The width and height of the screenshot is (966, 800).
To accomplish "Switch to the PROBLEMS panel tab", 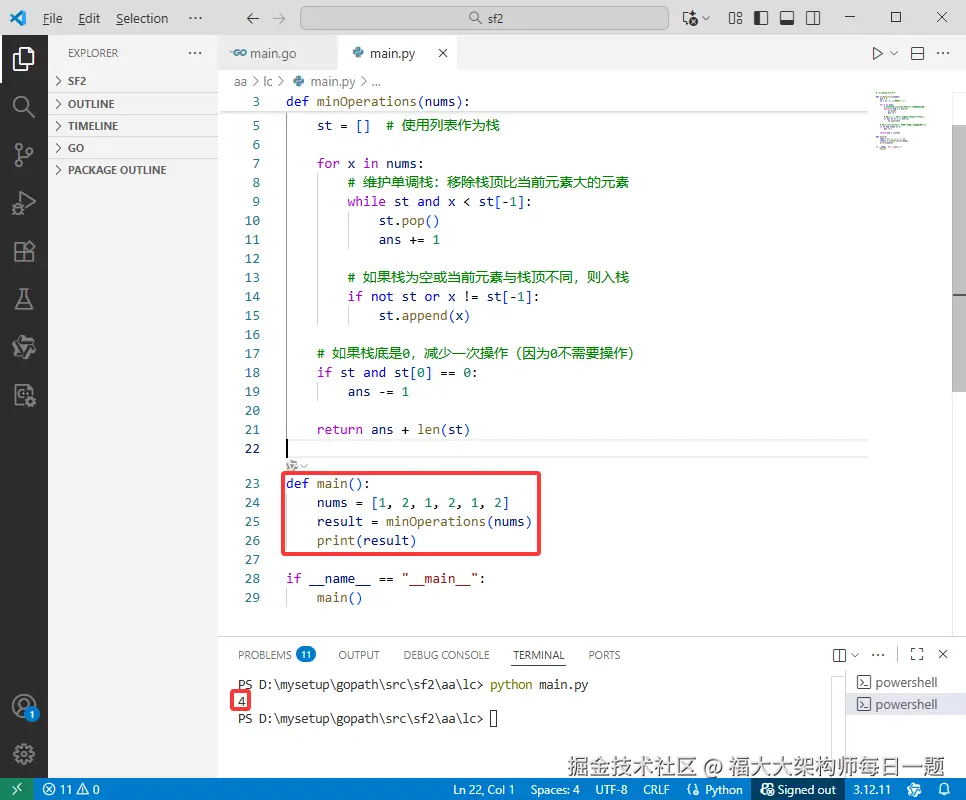I will (x=277, y=655).
